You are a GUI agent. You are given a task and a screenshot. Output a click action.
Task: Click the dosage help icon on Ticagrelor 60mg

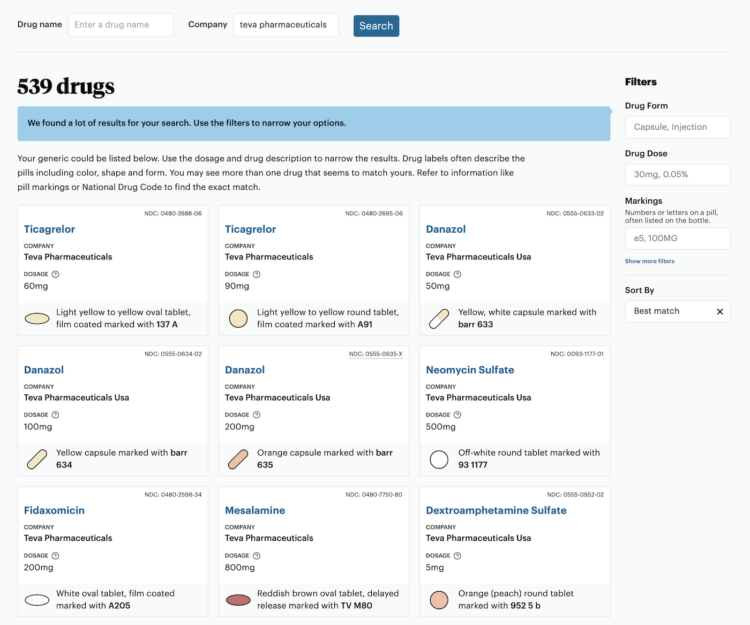[55, 273]
